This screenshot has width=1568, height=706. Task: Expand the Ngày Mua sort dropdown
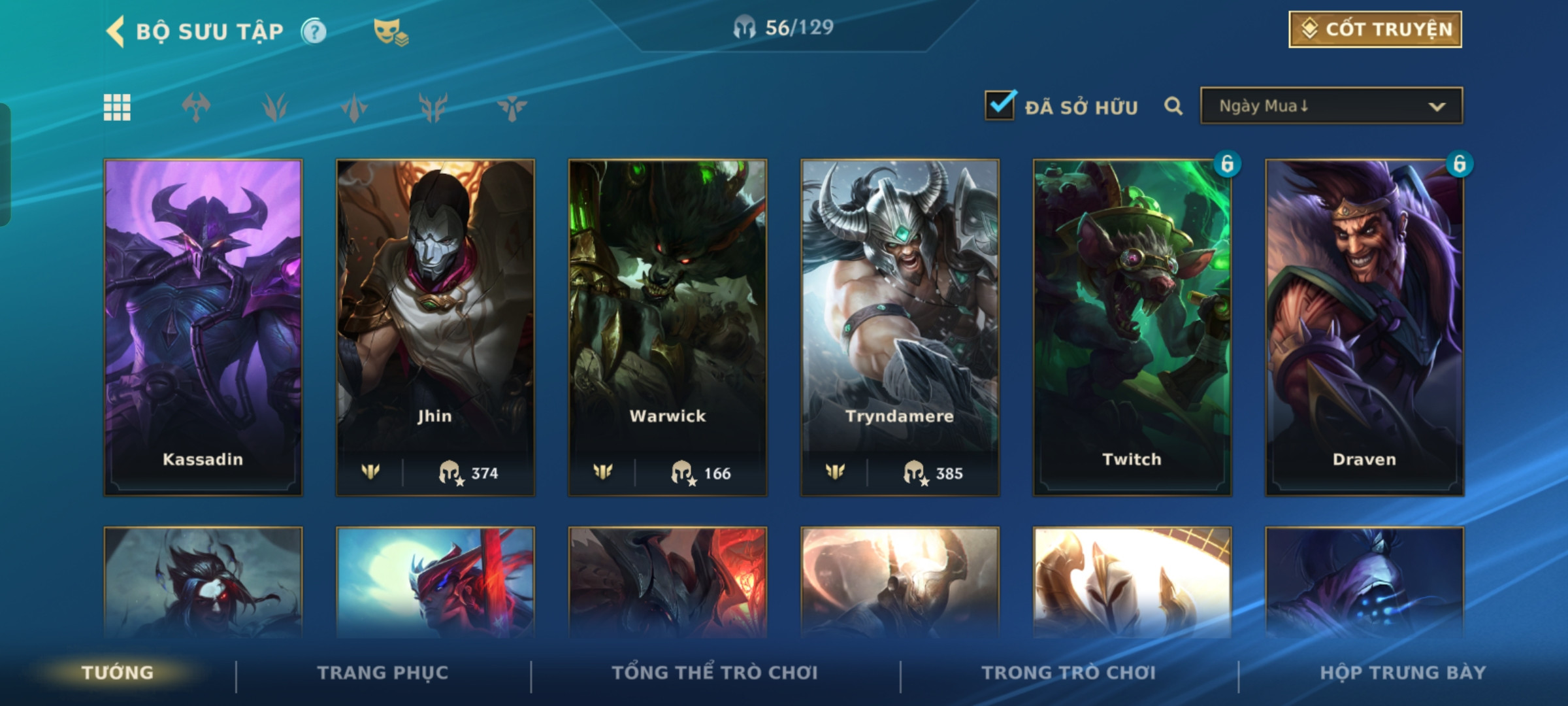coord(1331,106)
